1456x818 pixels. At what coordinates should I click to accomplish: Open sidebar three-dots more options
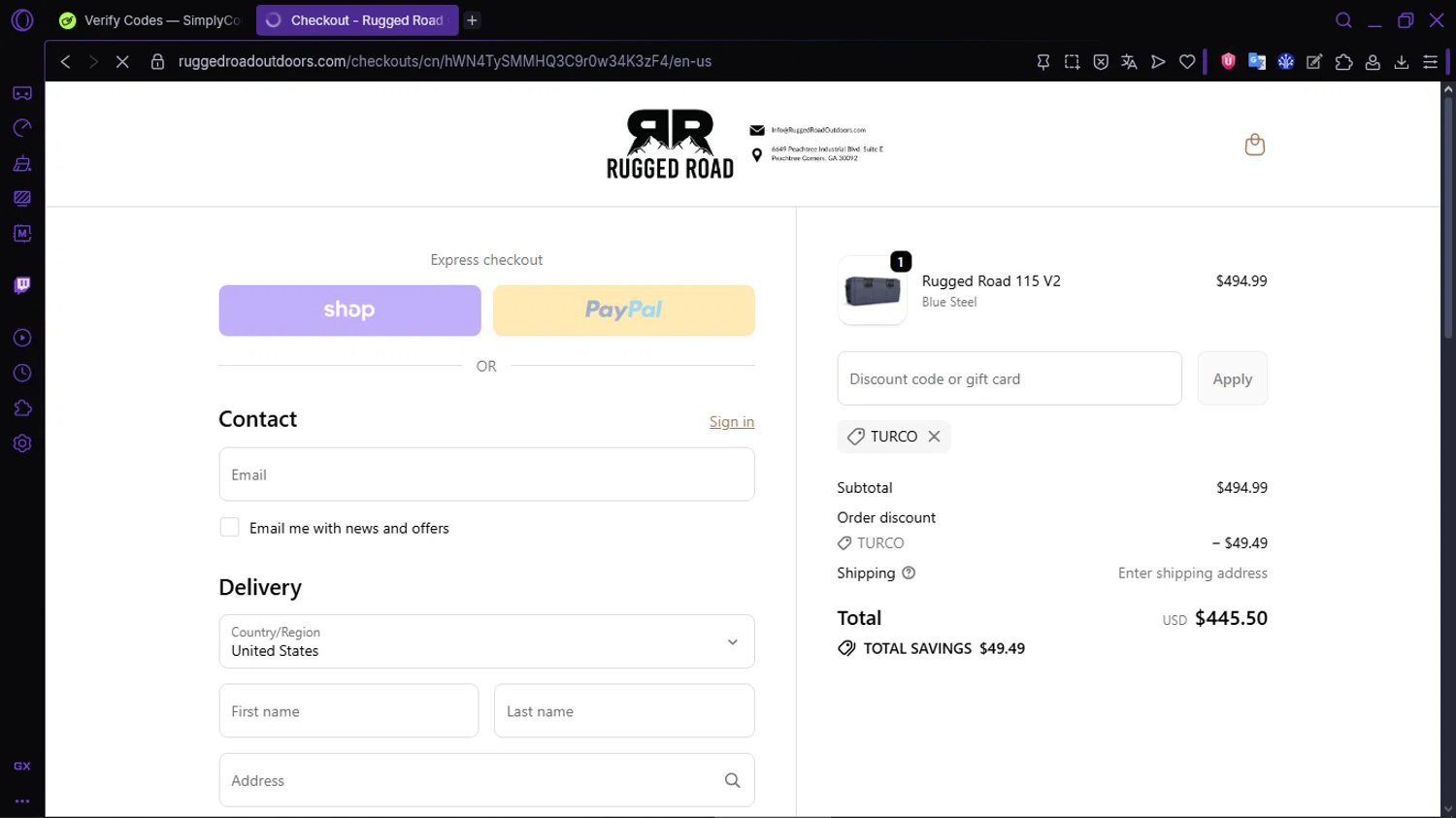pyautogui.click(x=22, y=802)
